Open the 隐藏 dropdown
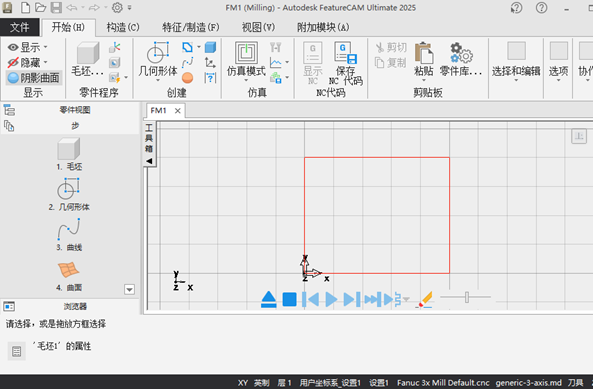The height and width of the screenshot is (389, 593). click(28, 62)
